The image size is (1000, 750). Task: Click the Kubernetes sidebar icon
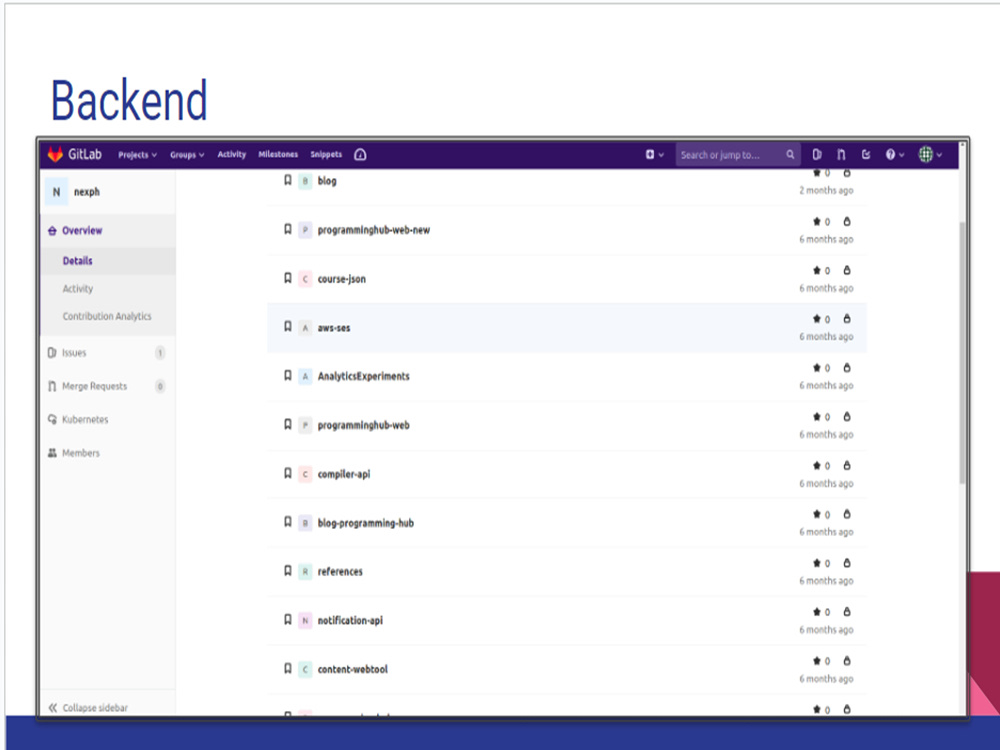[52, 420]
